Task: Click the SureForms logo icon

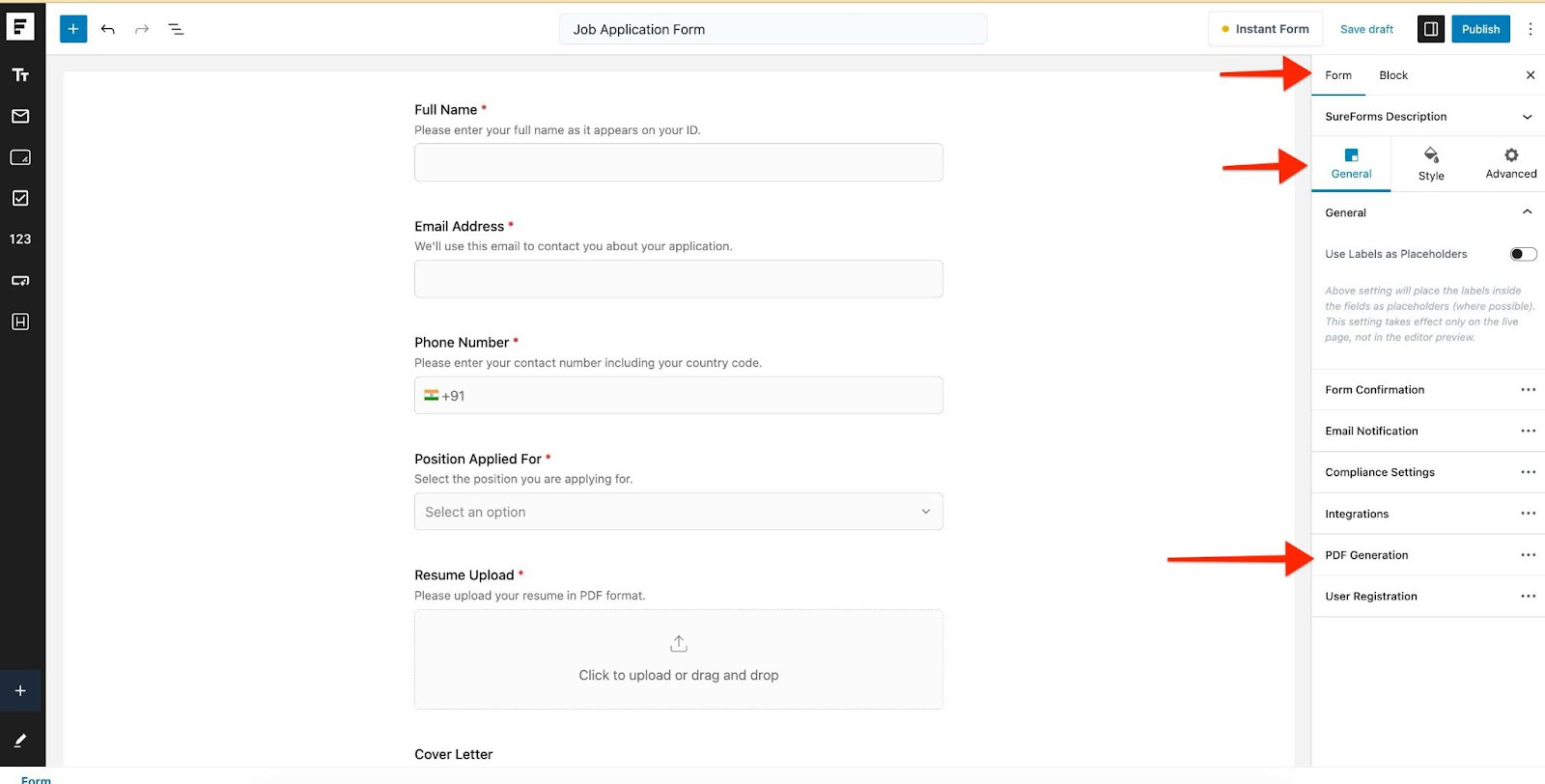Action: (20, 26)
